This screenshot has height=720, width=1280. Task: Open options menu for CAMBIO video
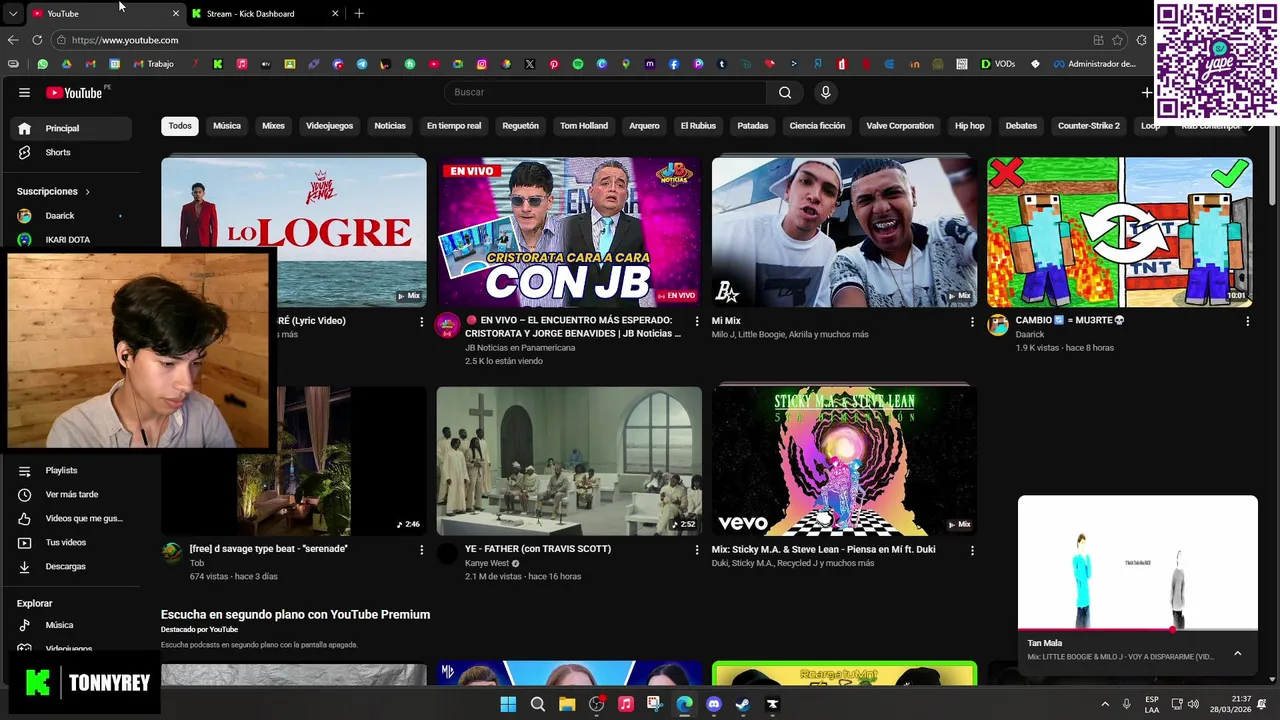(x=1247, y=322)
